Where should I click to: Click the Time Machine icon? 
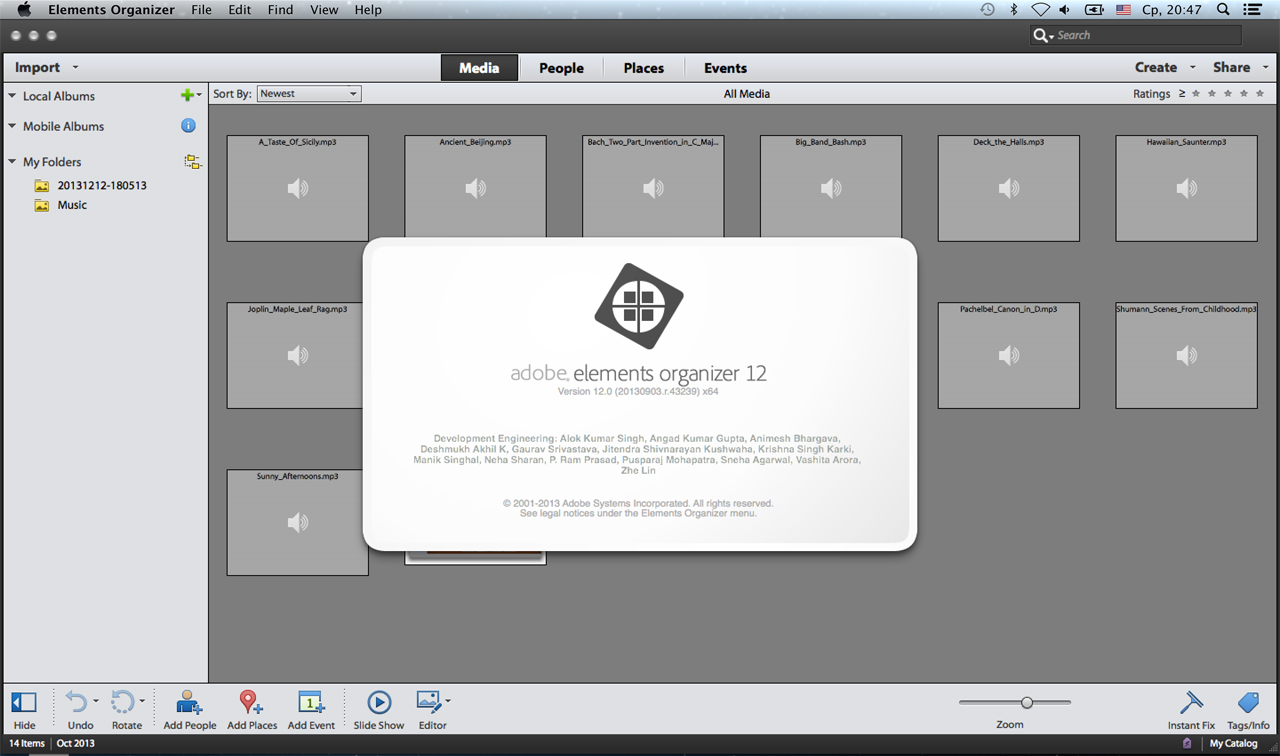point(987,9)
